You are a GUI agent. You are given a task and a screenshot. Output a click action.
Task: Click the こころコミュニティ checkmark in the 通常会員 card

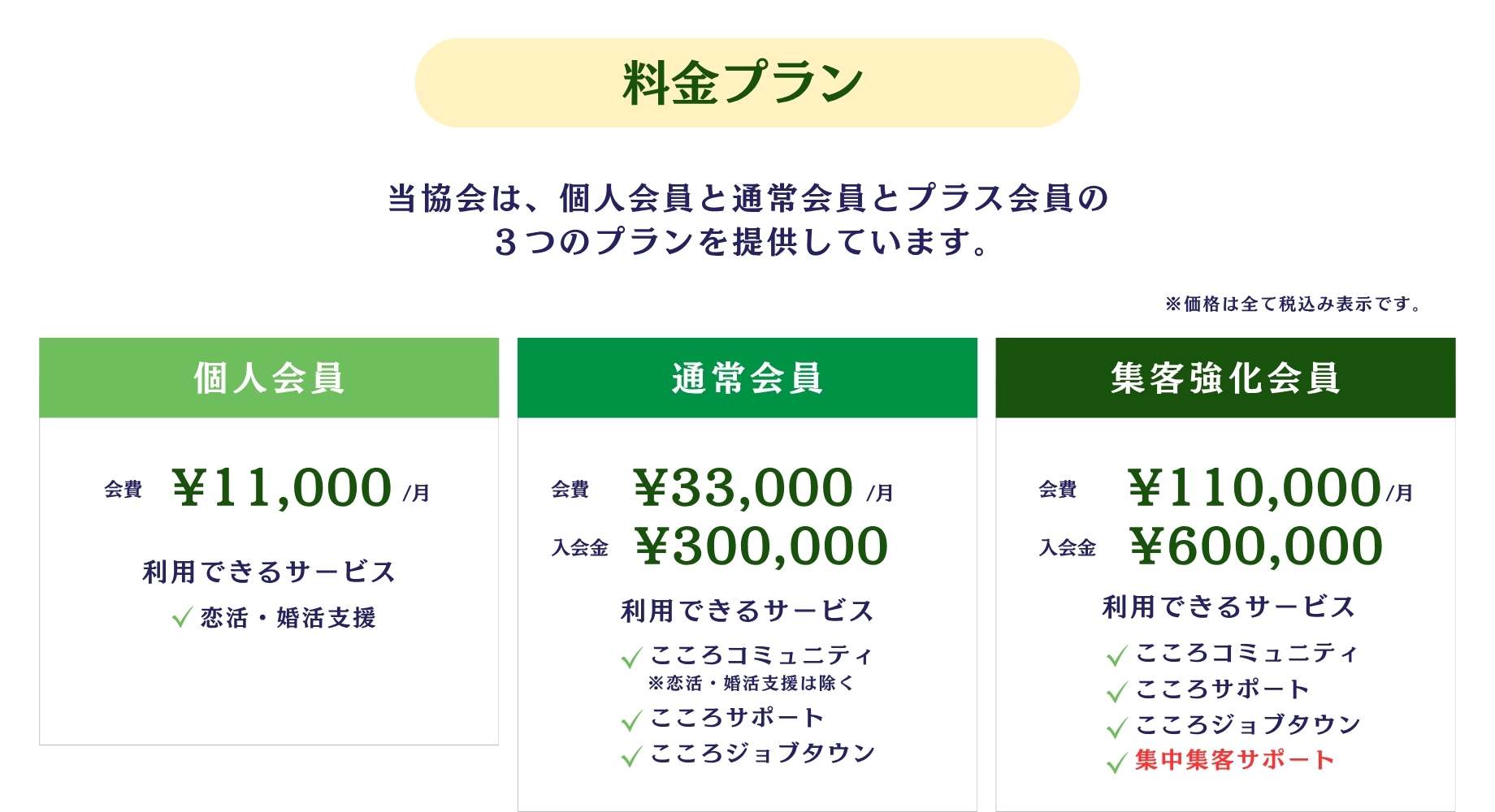click(x=631, y=657)
